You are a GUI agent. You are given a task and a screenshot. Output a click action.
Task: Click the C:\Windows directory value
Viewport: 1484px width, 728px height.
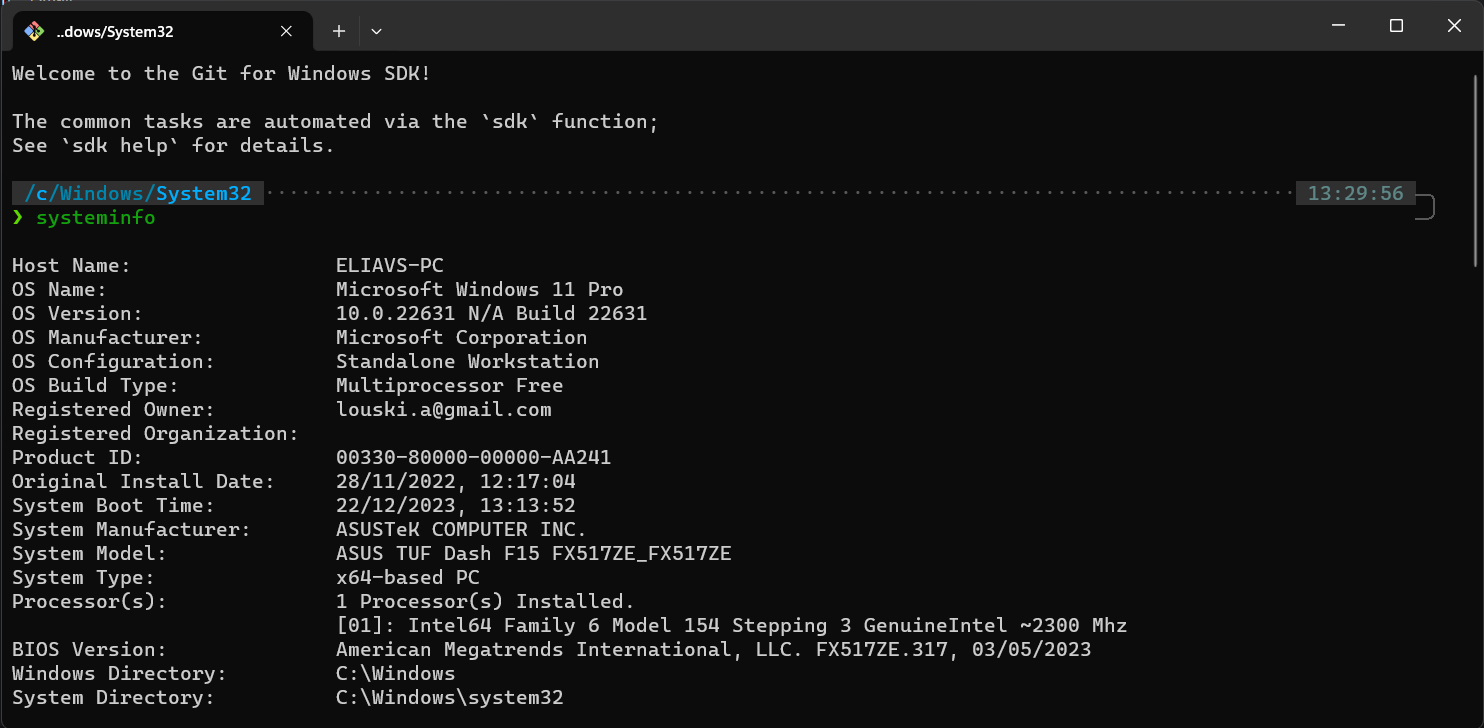[x=396, y=673]
